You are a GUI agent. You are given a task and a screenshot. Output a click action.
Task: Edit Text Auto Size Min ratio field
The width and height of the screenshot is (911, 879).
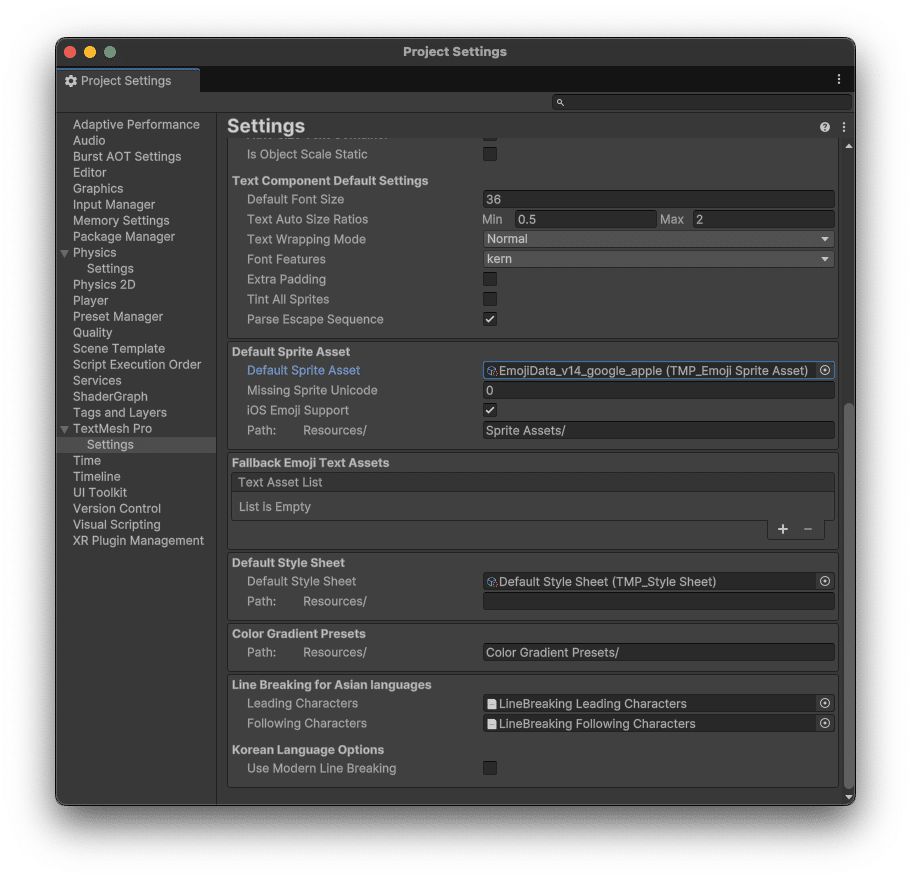click(585, 219)
